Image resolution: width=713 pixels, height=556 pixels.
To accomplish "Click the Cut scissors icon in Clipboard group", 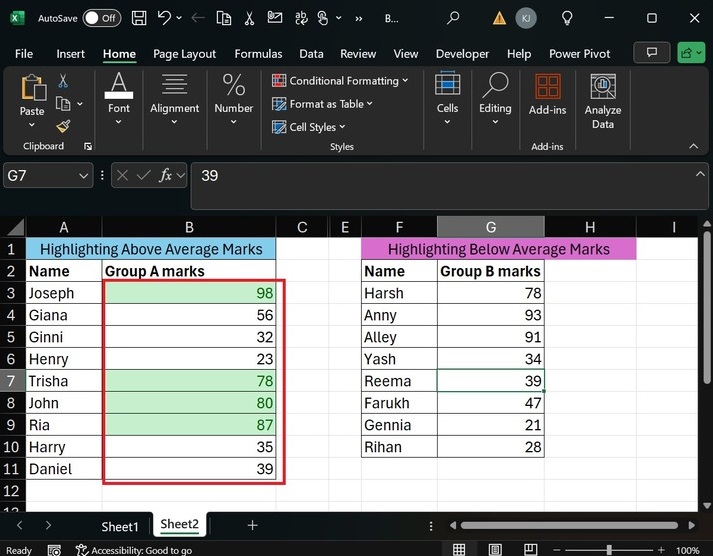I will pyautogui.click(x=63, y=81).
